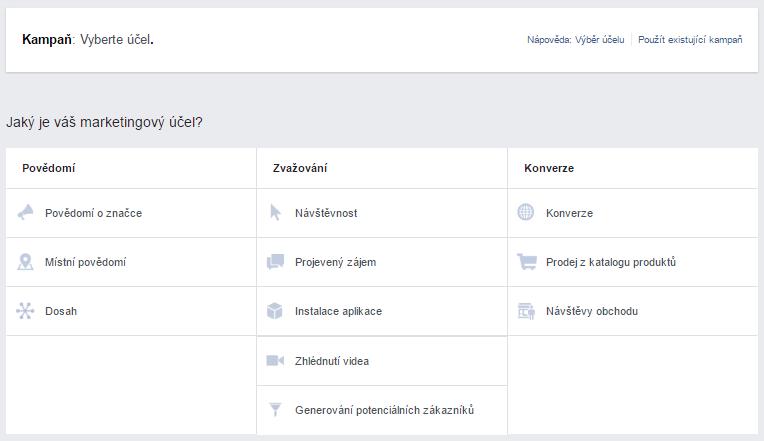Screen dimensions: 764x441
Task: Click the storefront icon for Návštěvy obchodu
Action: [526, 311]
